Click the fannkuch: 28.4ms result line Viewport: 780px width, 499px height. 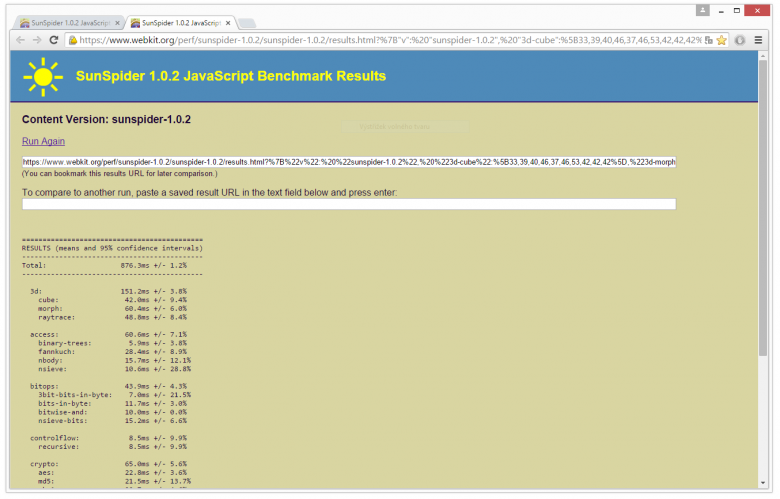(x=112, y=352)
